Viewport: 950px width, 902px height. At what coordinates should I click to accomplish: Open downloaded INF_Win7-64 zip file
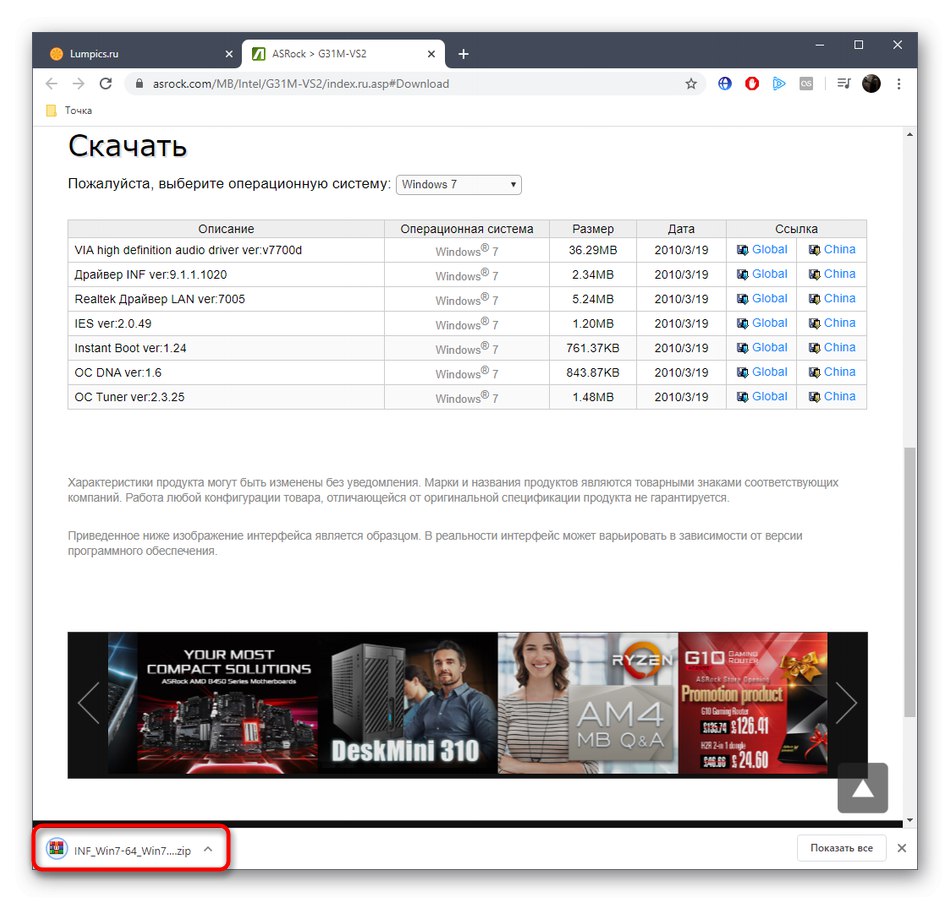pos(119,850)
